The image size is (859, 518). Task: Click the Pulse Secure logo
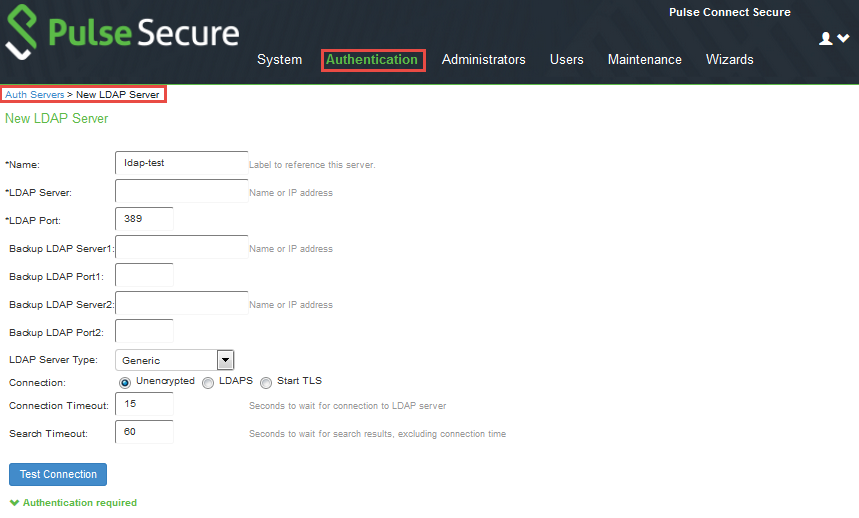click(x=123, y=33)
